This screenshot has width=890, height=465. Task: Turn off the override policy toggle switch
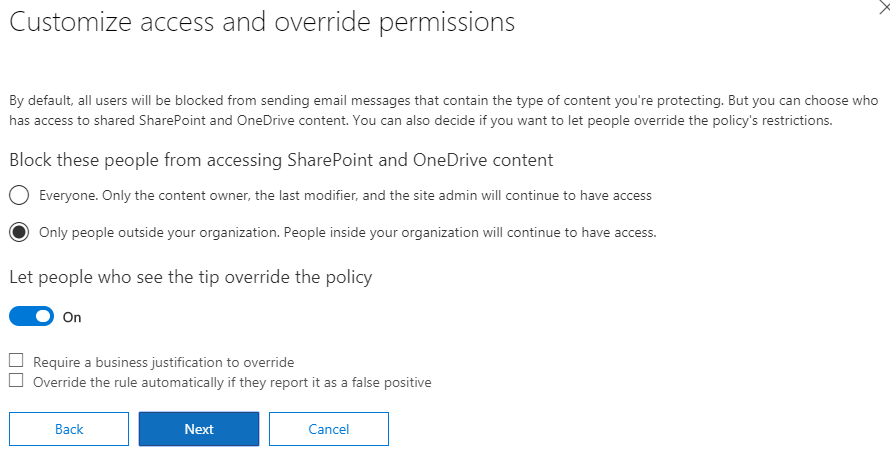31,317
